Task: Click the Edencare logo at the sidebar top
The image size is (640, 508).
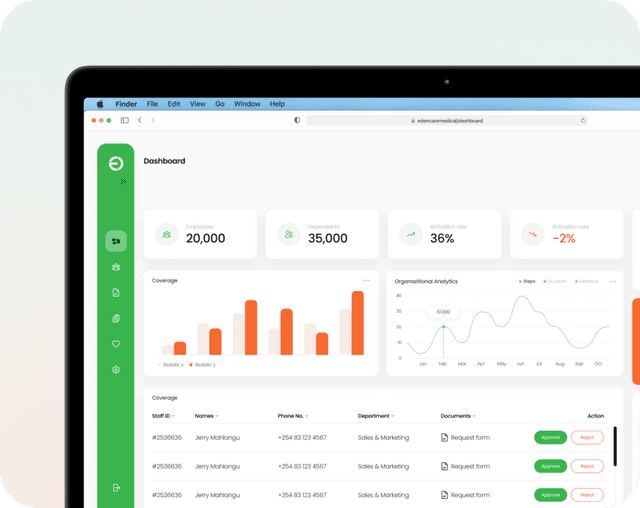Action: pos(116,164)
